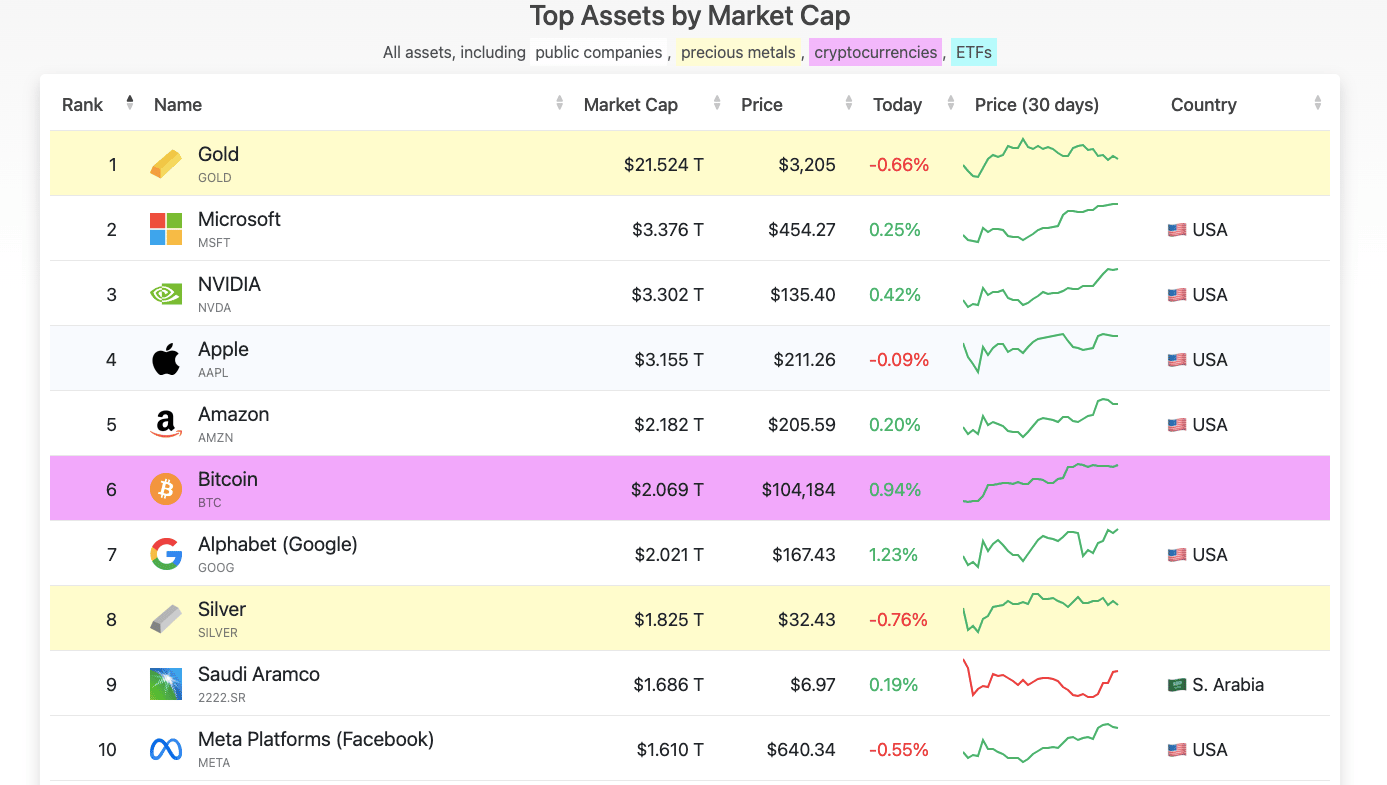Viewport: 1387px width, 785px height.
Task: Click Silver's -0.76% daily change
Action: (899, 620)
